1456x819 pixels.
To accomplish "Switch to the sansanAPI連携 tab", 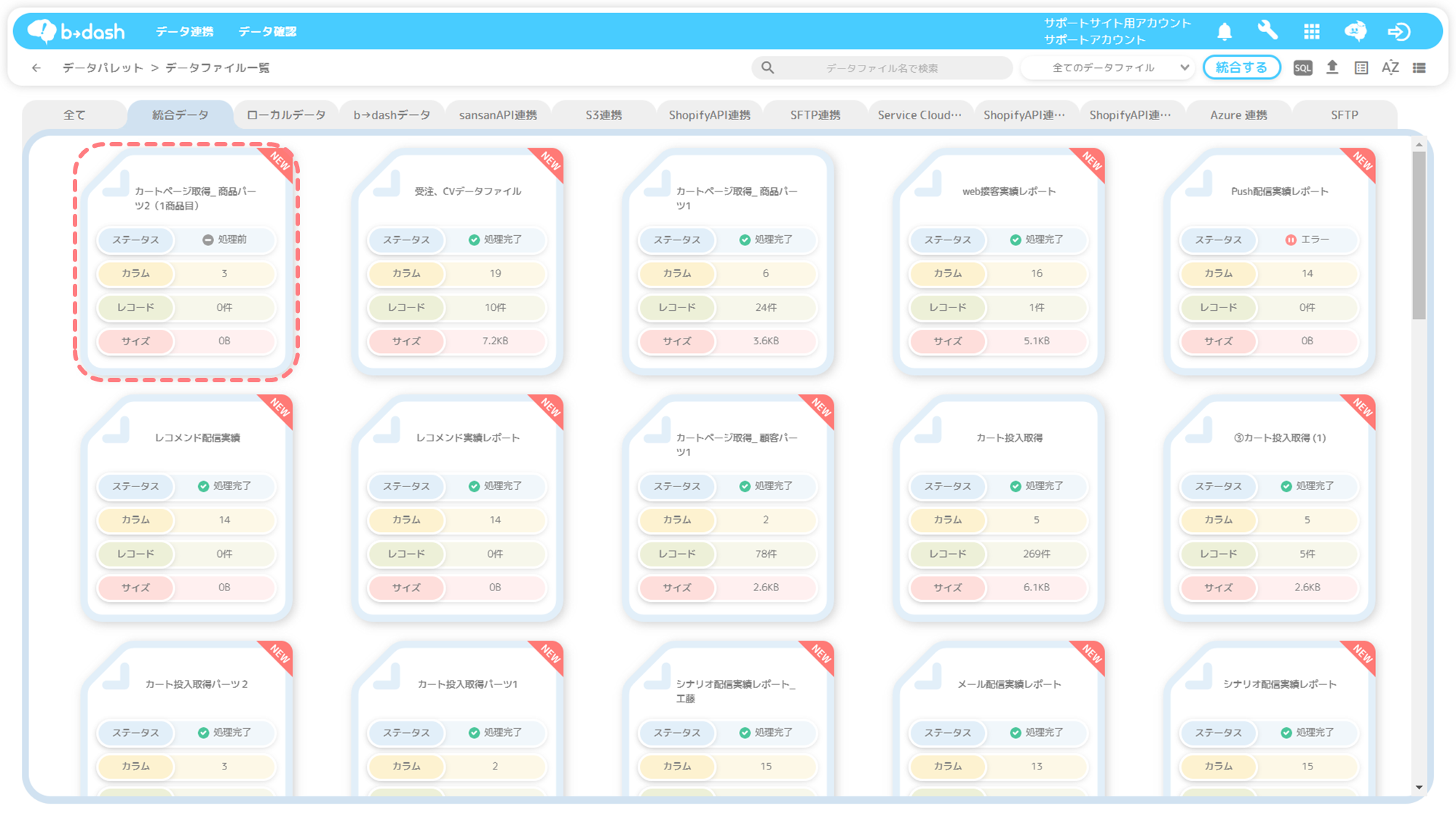I will coord(498,115).
